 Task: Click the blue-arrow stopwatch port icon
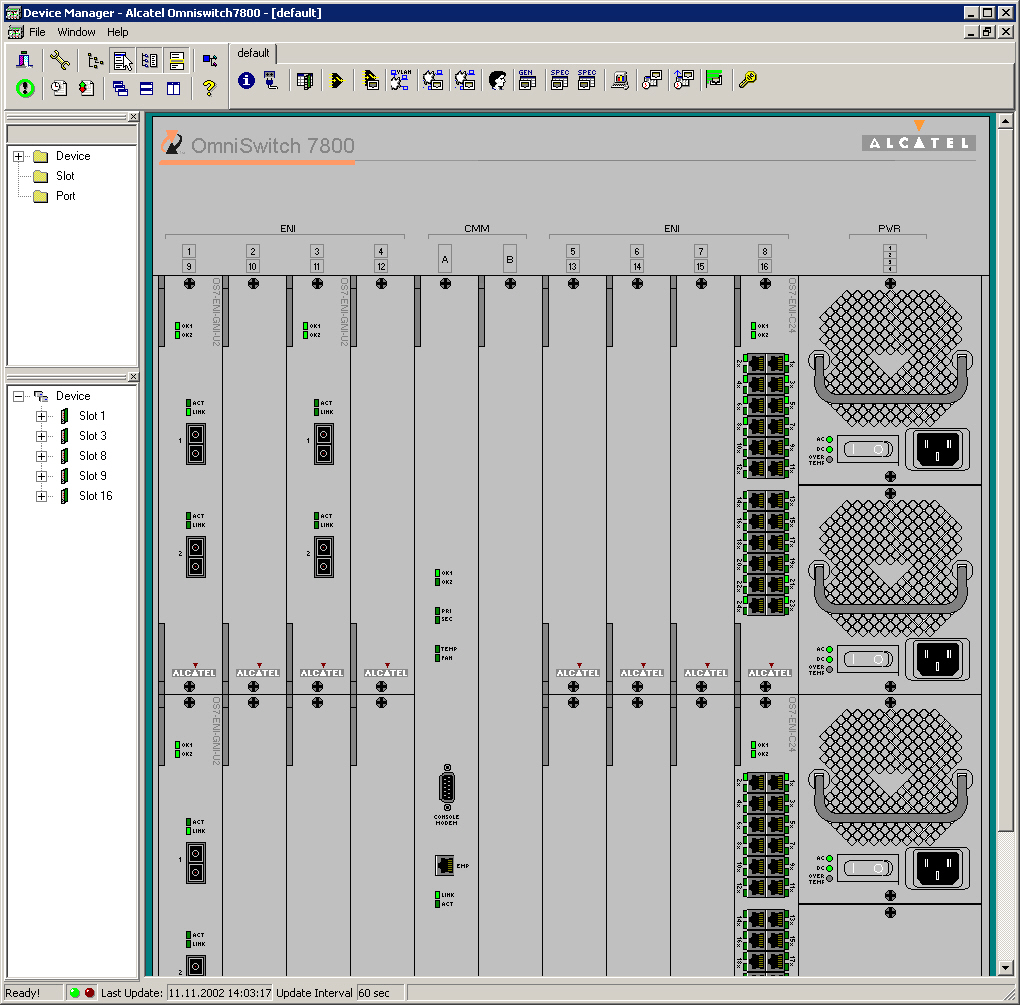pos(684,79)
